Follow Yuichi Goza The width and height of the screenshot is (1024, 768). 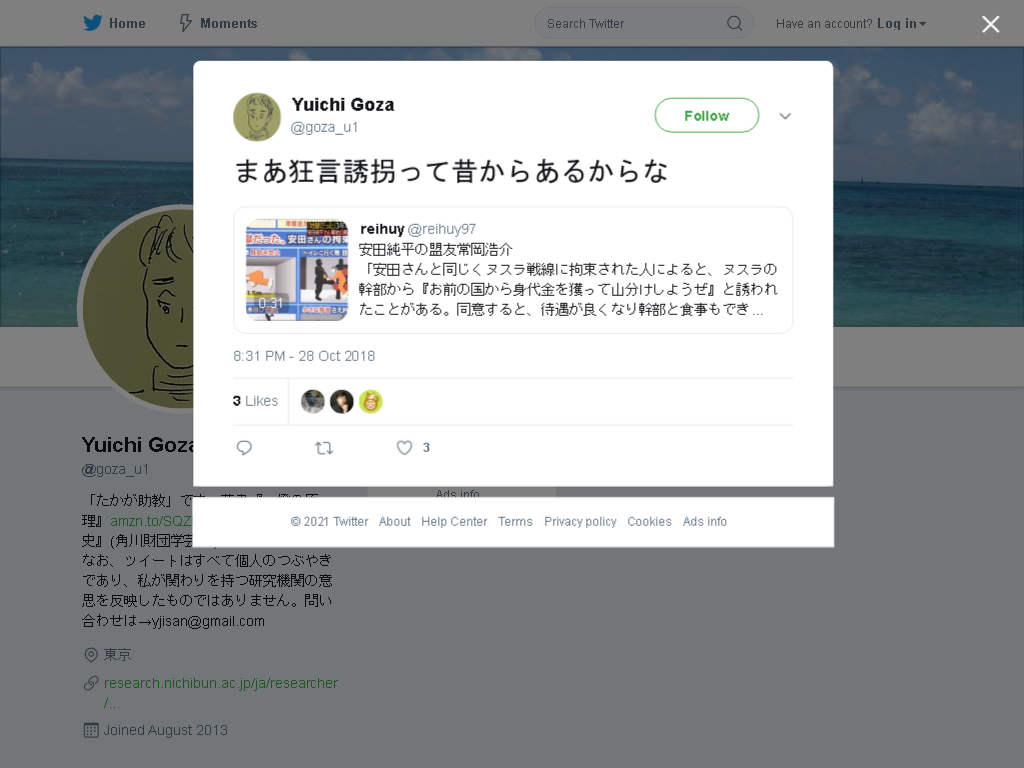point(707,116)
